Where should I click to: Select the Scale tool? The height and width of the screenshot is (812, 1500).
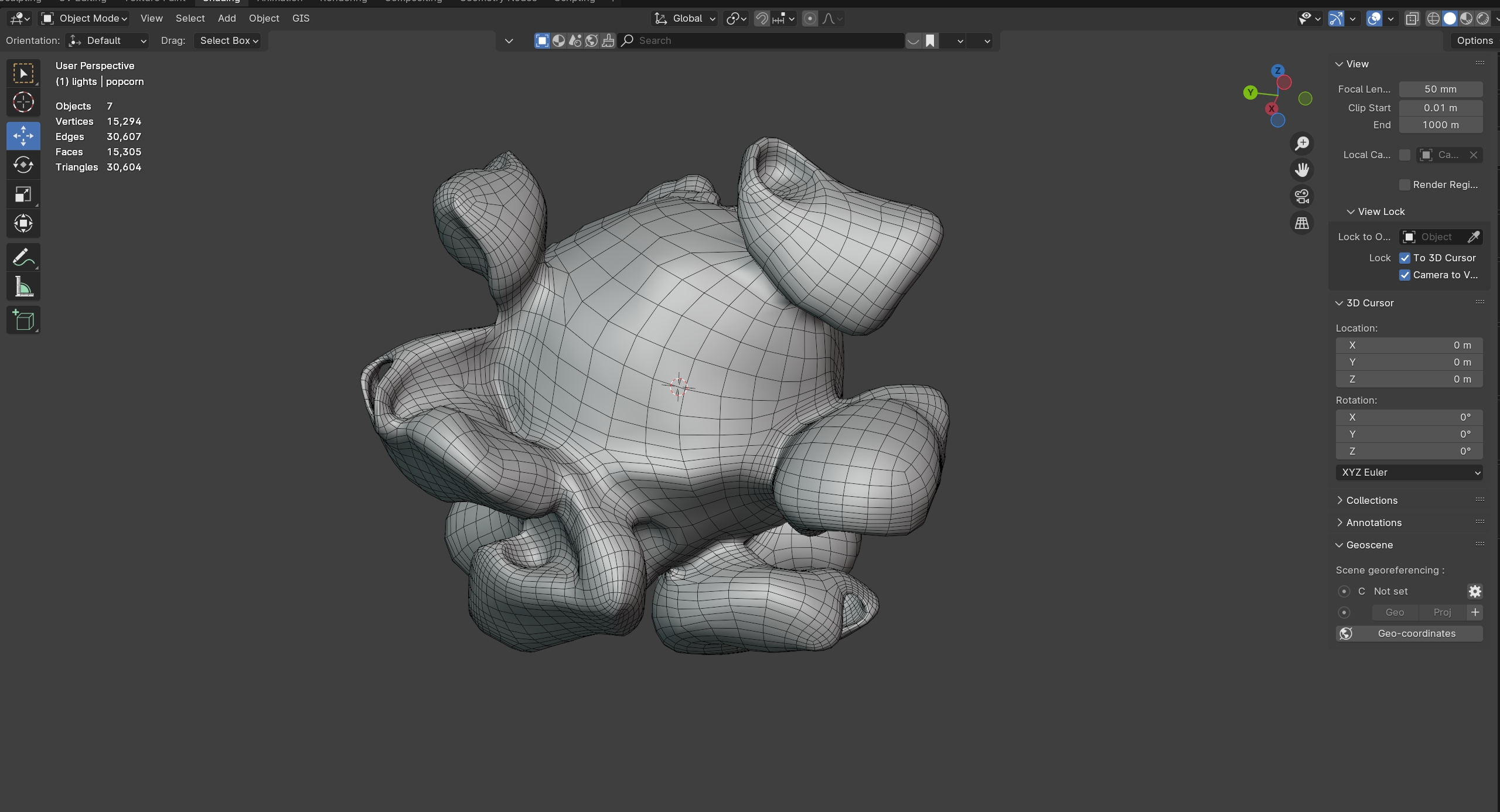23,195
